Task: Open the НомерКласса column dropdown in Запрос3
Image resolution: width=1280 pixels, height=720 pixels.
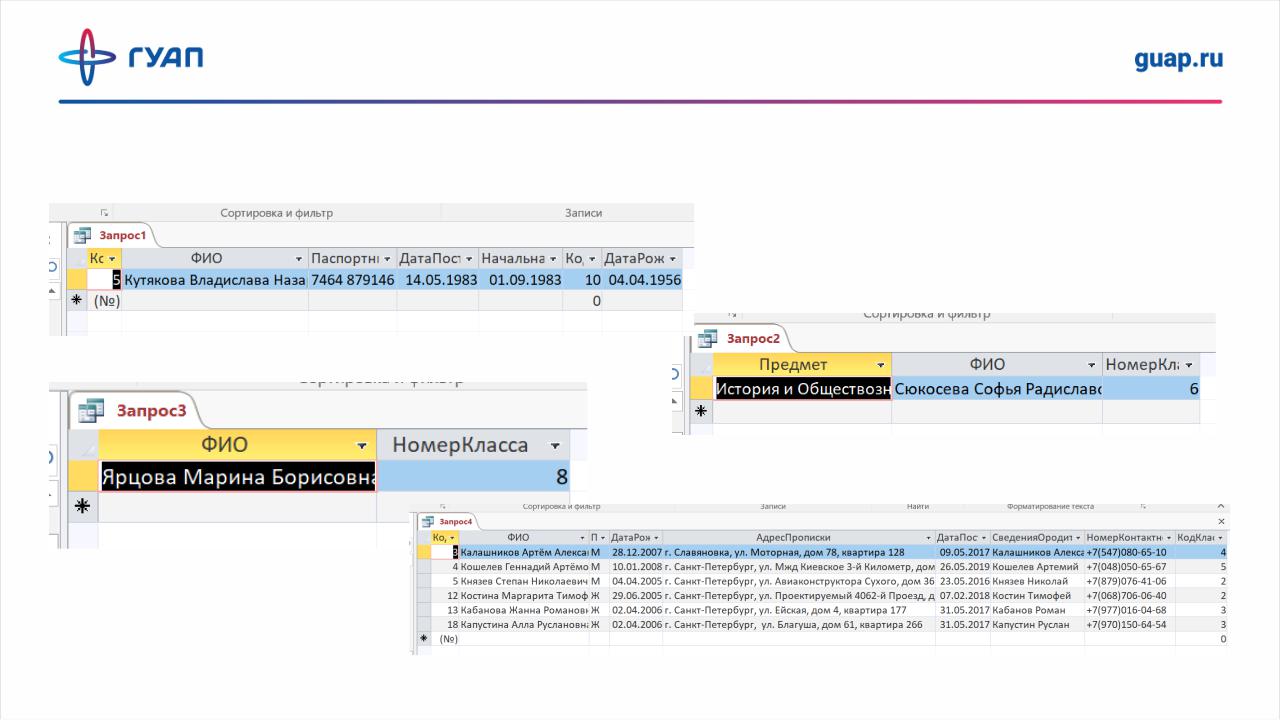Action: point(555,445)
